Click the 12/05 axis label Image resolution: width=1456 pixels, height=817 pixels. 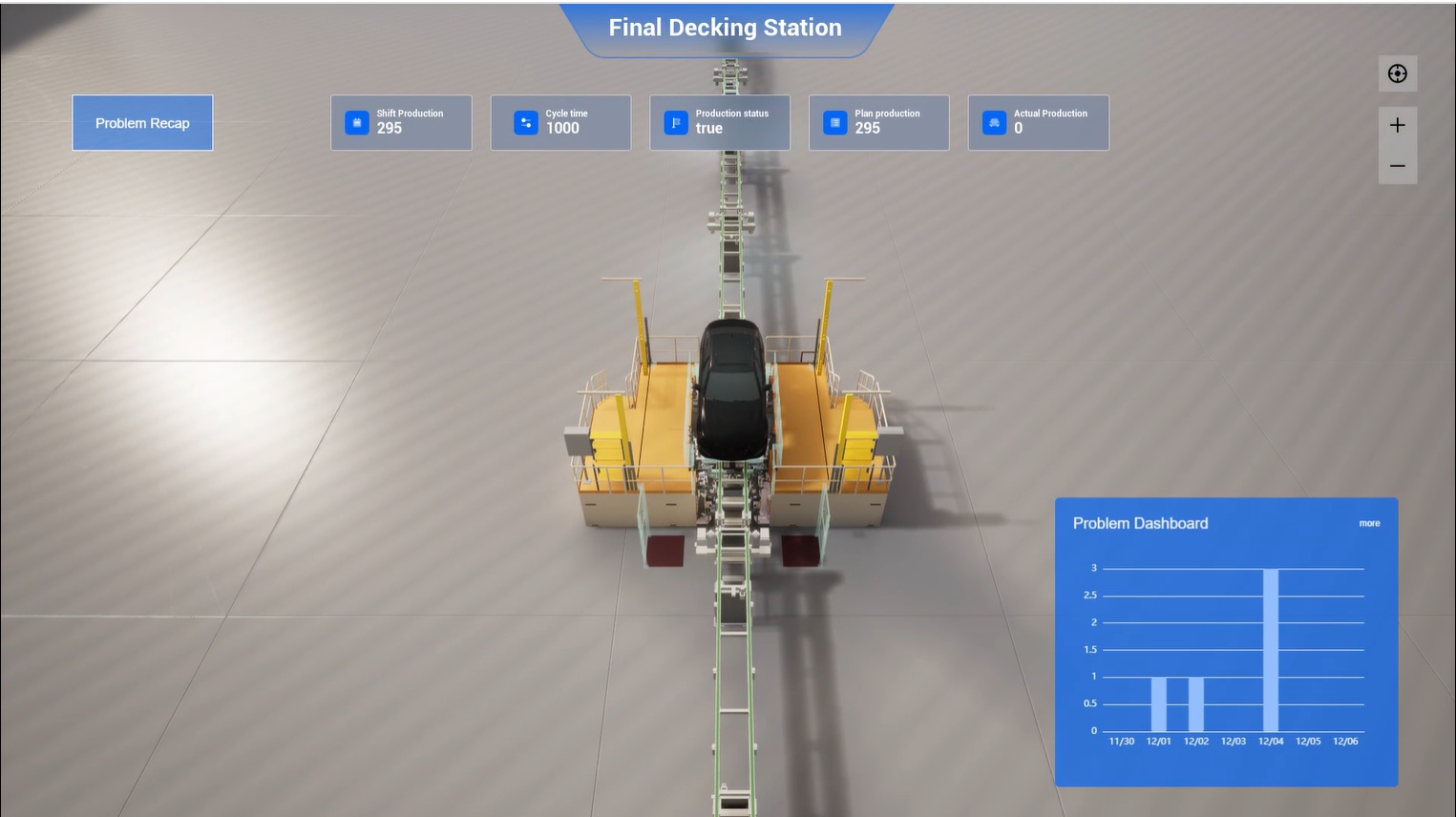point(1308,742)
